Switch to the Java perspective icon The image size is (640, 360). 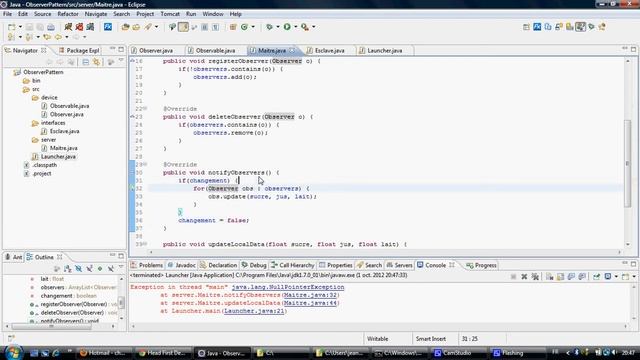[580, 27]
